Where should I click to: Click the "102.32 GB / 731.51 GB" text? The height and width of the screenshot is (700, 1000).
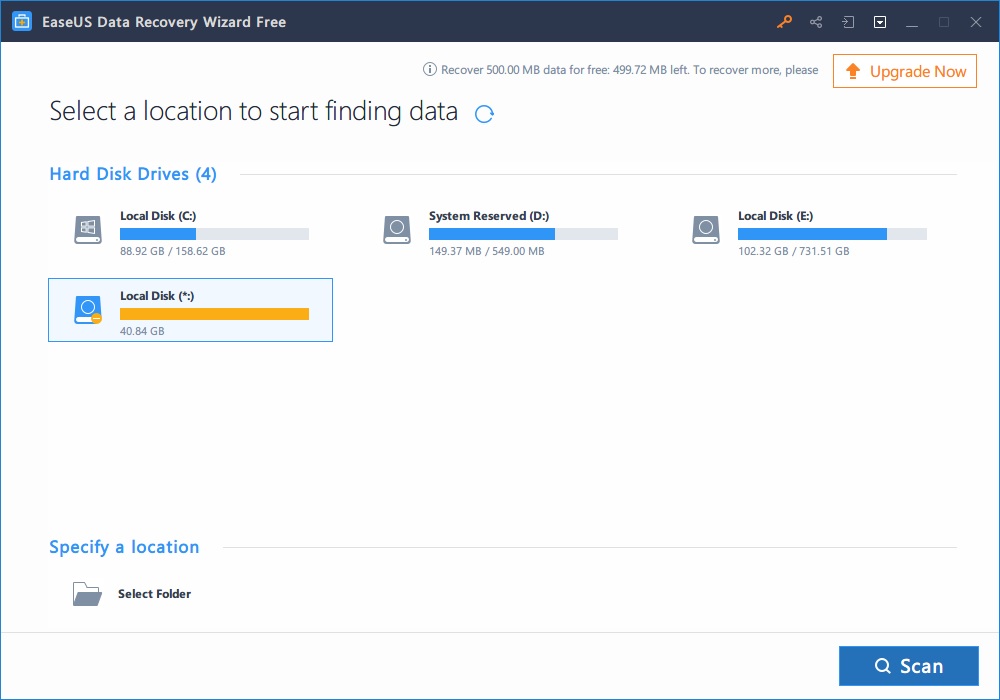(793, 251)
